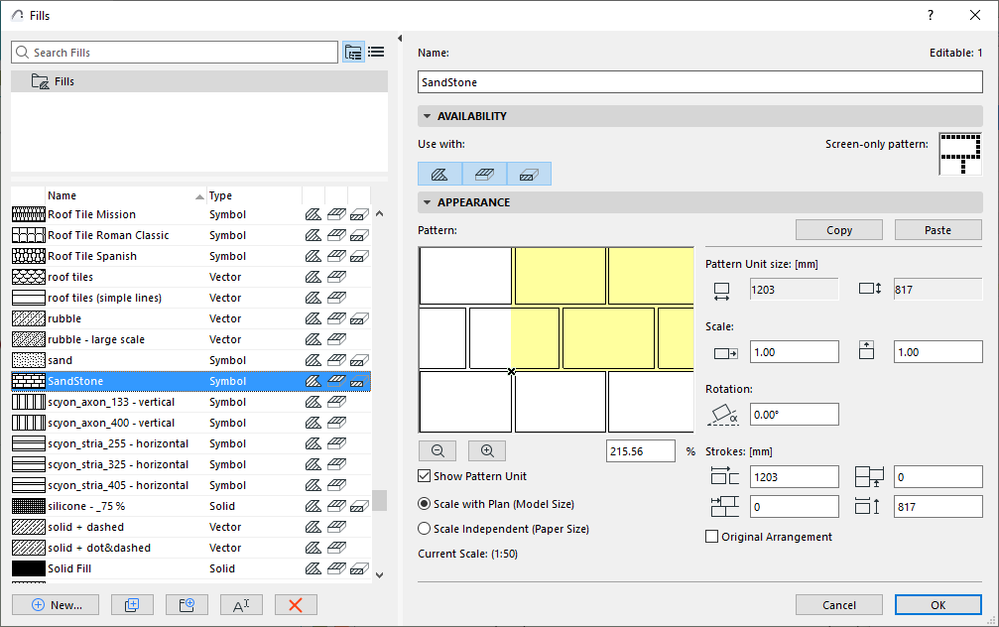Screen dimensions: 999x627
Task: Click the duplicate fill icon button
Action: (132, 604)
